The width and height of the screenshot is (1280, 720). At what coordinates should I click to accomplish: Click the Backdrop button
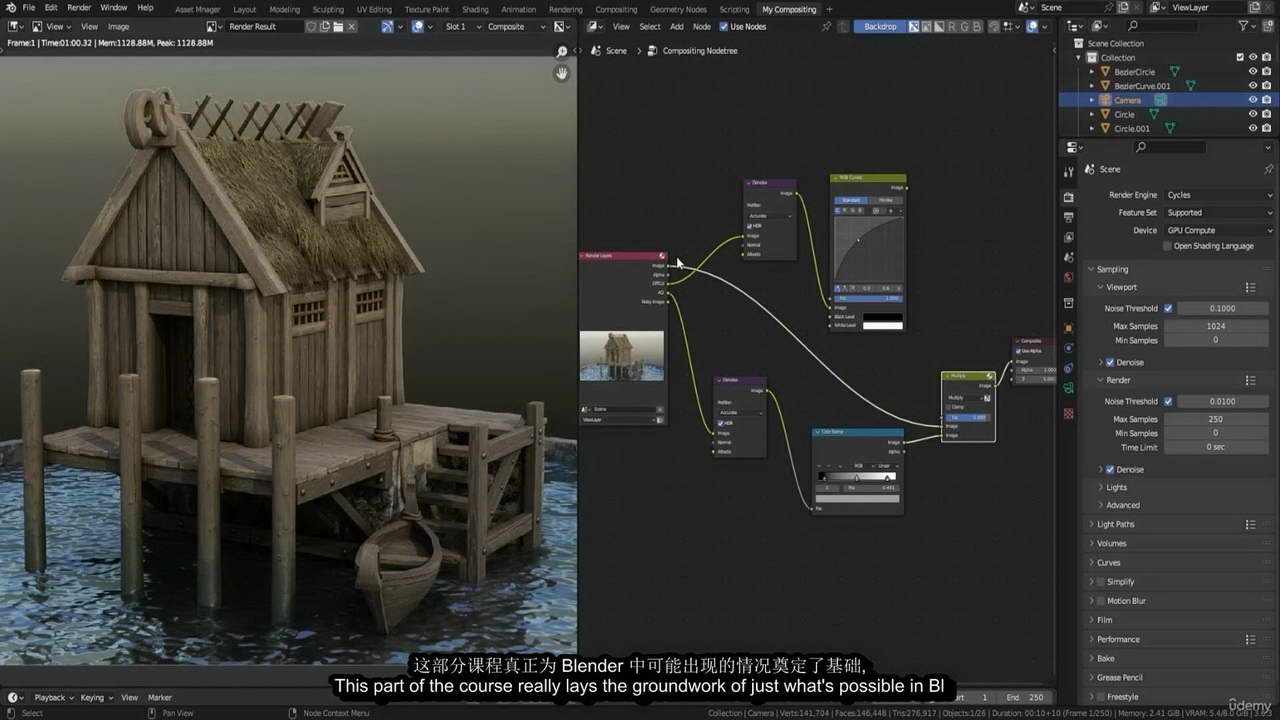click(x=880, y=27)
